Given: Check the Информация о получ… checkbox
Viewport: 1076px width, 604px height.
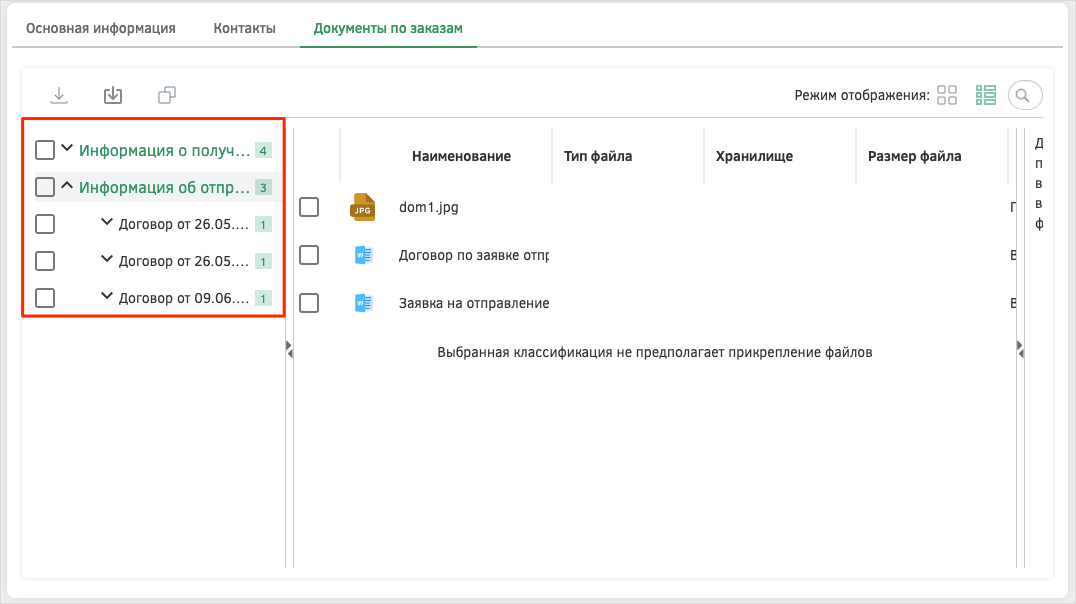Looking at the screenshot, I should [x=45, y=150].
